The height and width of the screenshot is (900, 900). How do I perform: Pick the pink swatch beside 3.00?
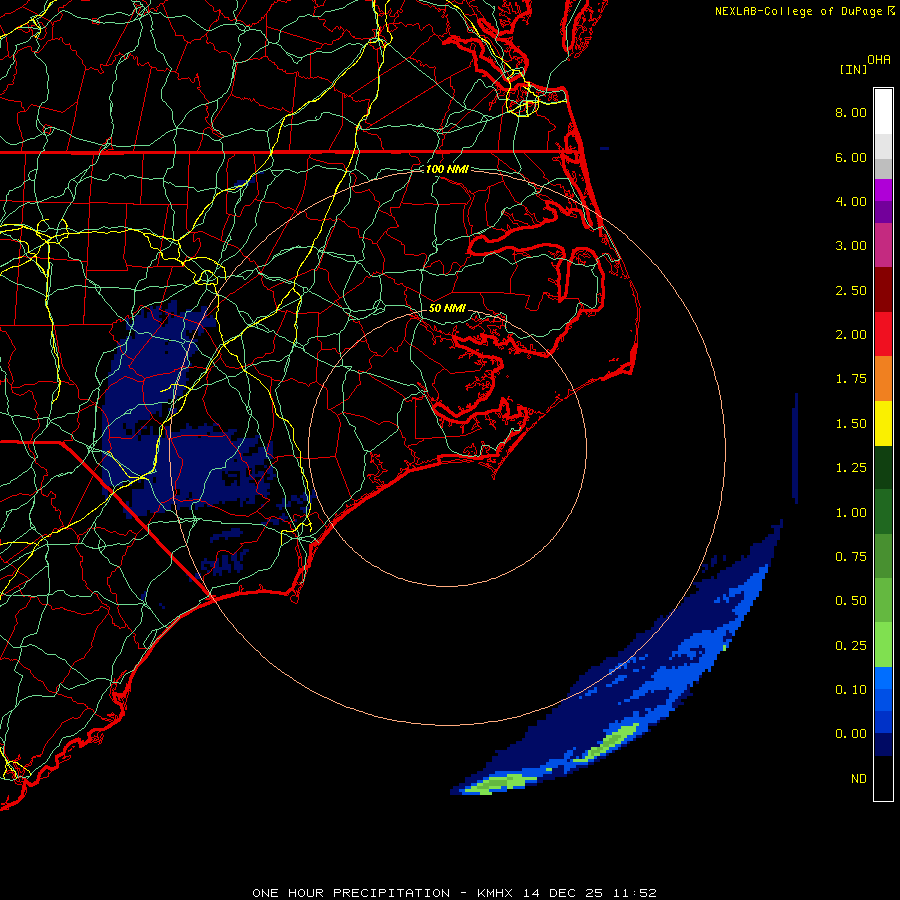tap(883, 245)
